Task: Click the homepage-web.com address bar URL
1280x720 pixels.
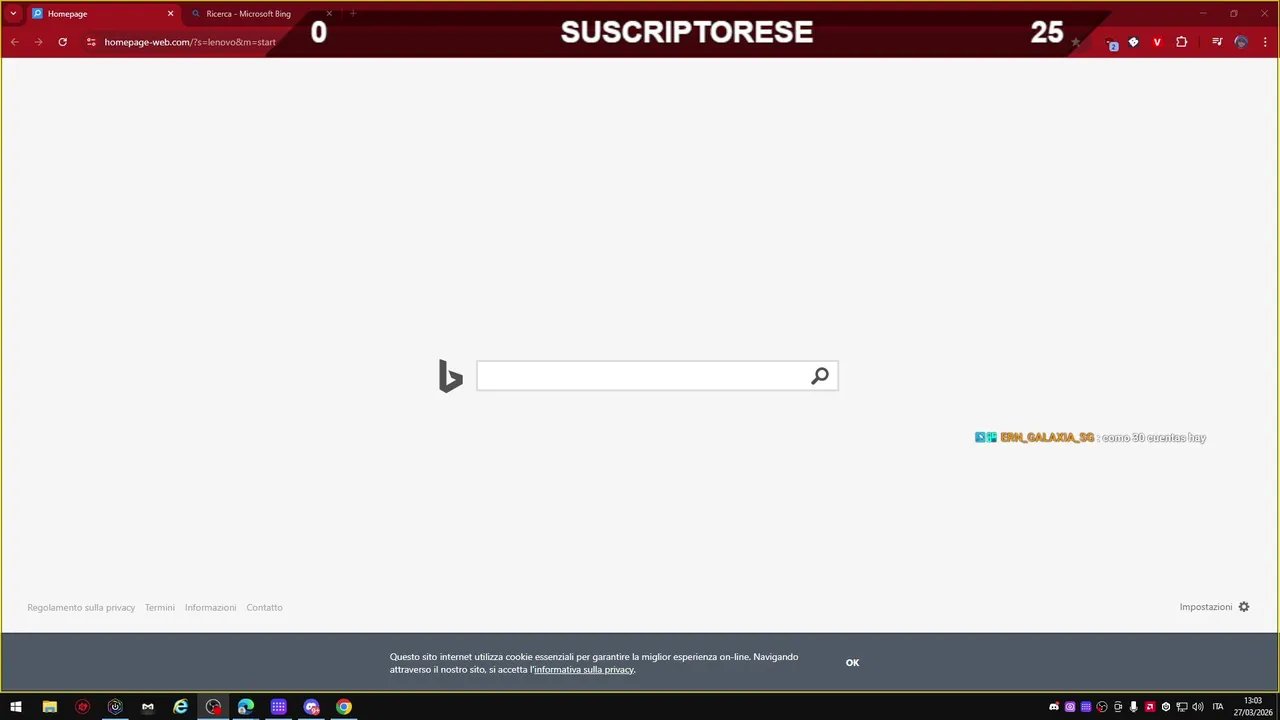Action: coord(190,42)
